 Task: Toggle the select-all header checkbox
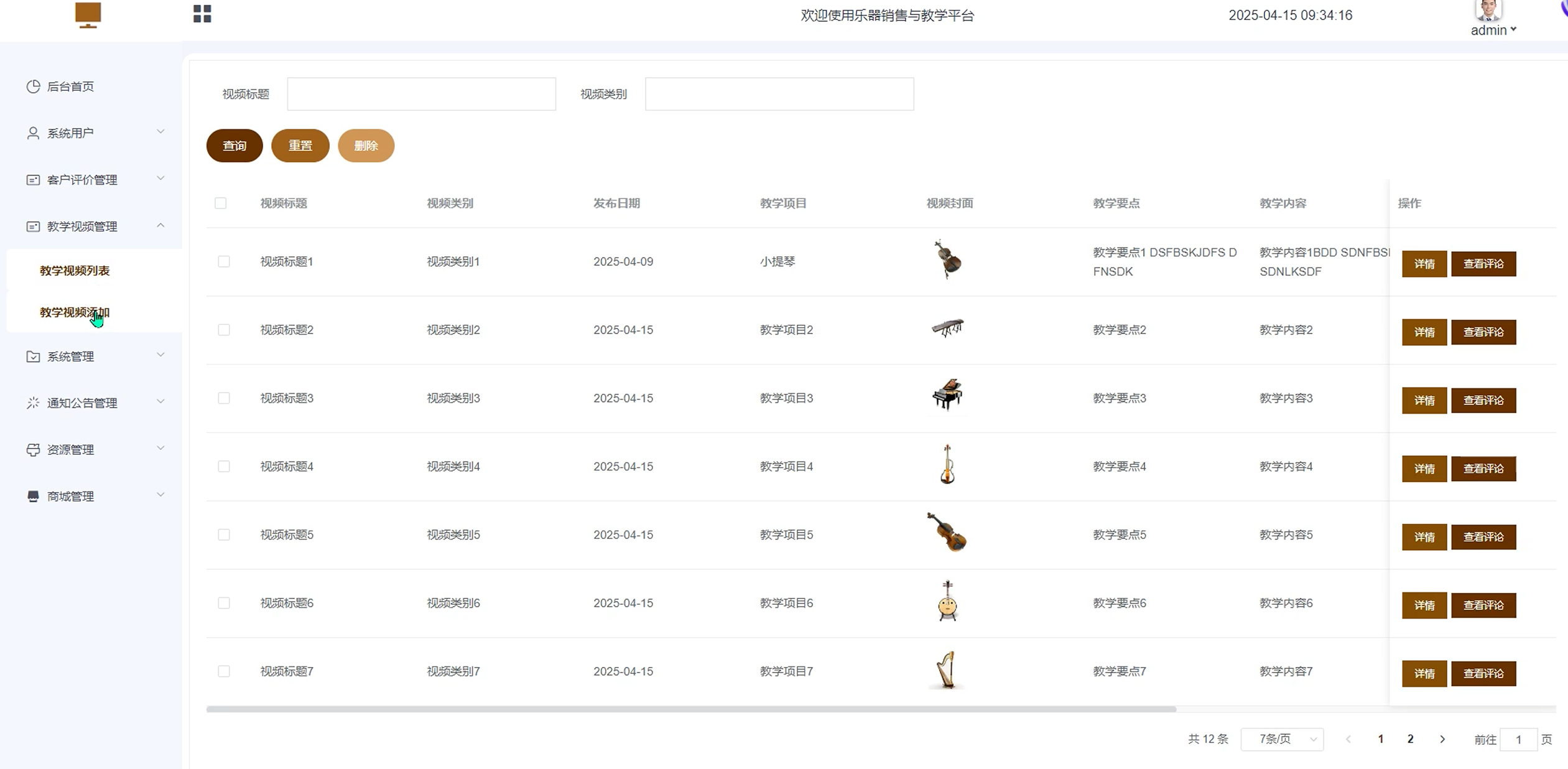point(221,203)
